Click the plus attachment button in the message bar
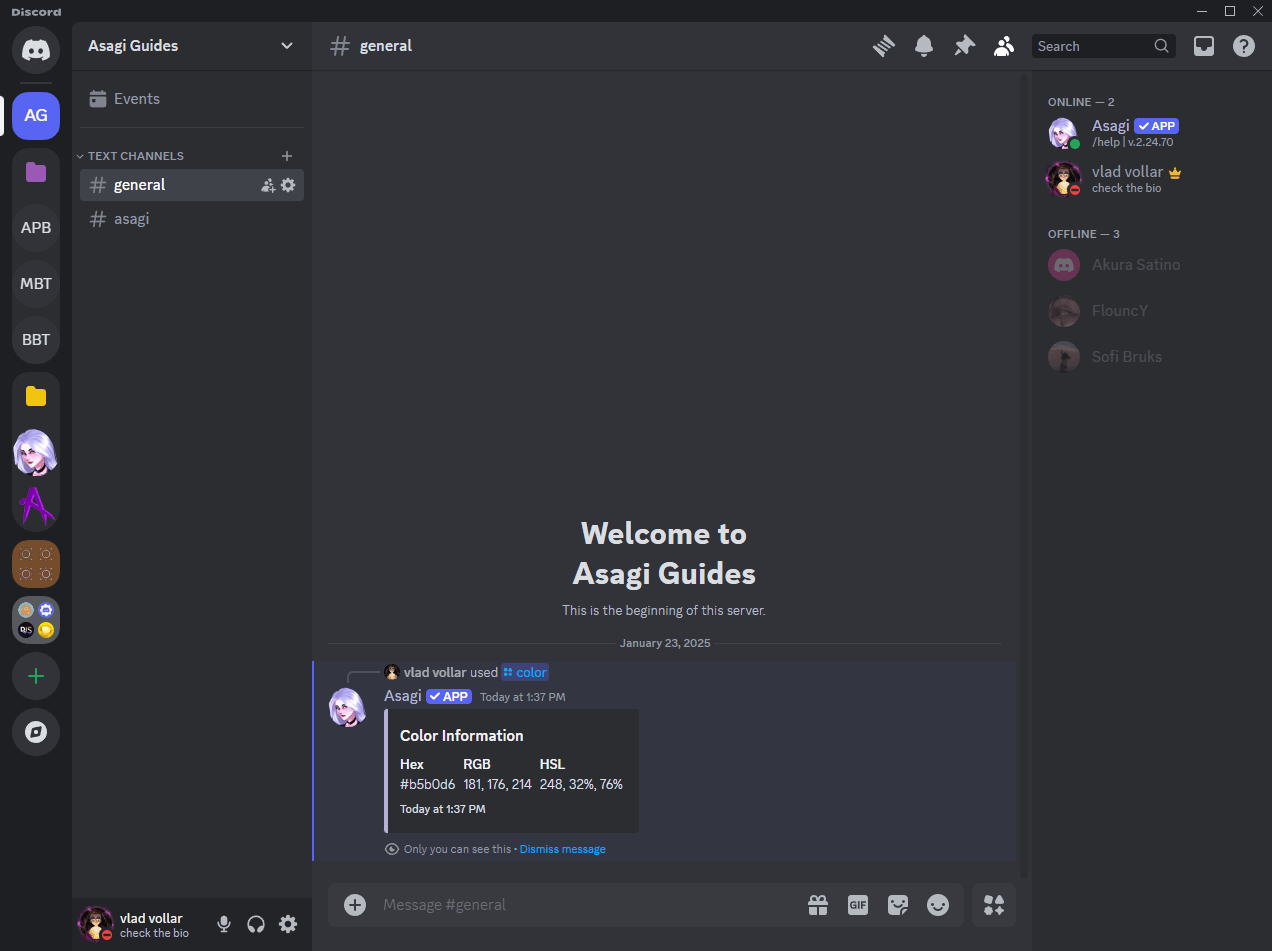The height and width of the screenshot is (951, 1272). point(355,905)
